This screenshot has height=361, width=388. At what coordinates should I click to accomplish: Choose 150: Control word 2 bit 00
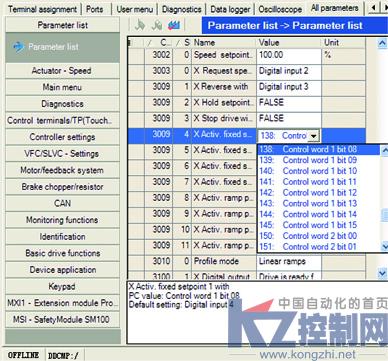319,236
